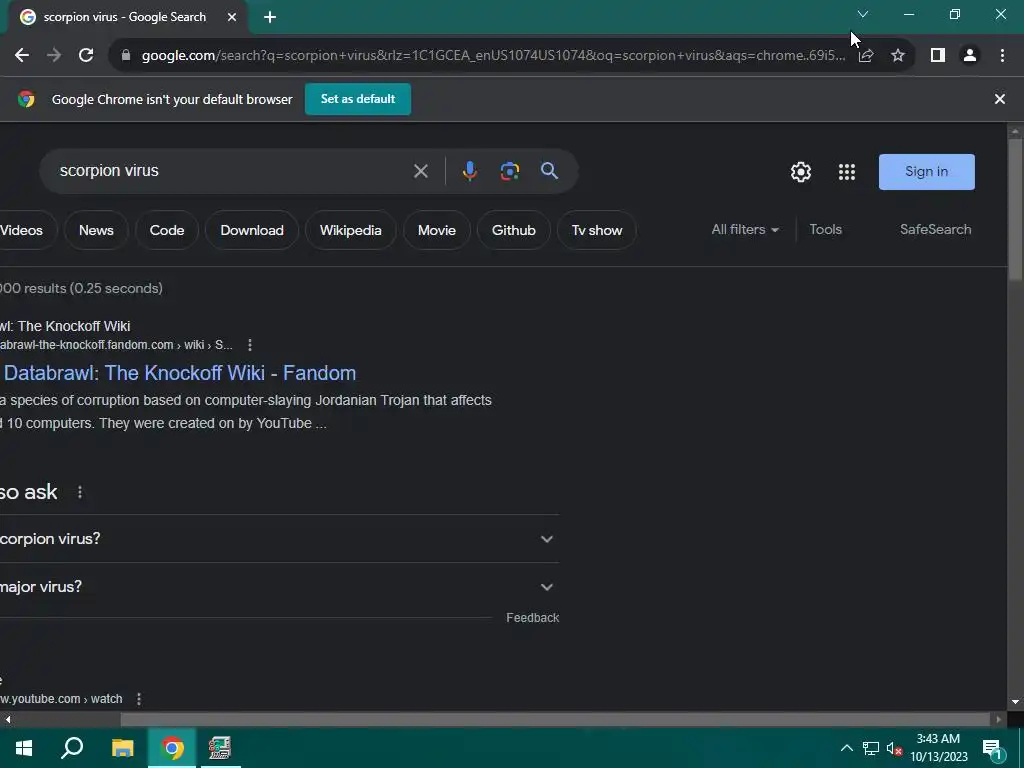Open the Chrome side panel icon
This screenshot has height=768, width=1024.
pos(938,56)
